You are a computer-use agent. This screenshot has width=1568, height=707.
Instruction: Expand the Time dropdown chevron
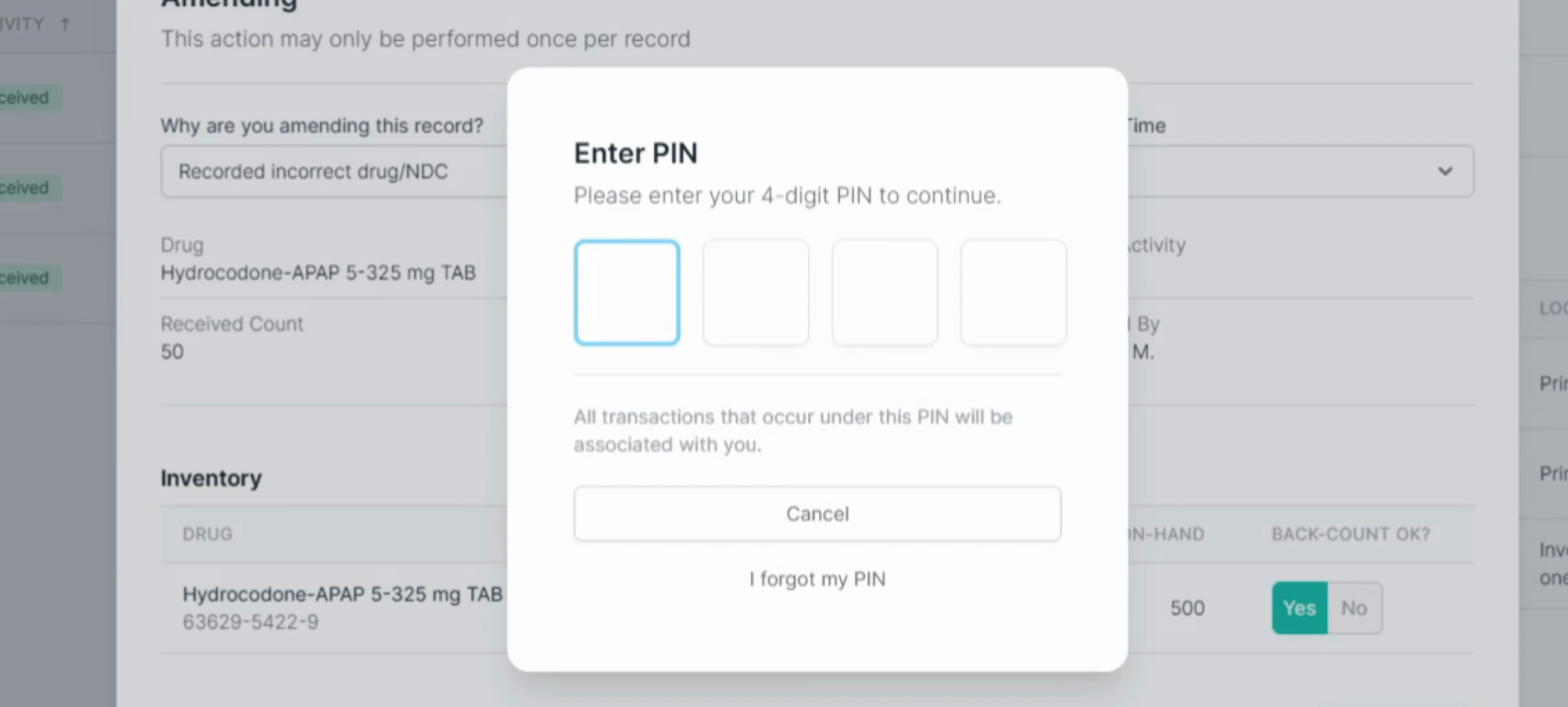[x=1445, y=172]
